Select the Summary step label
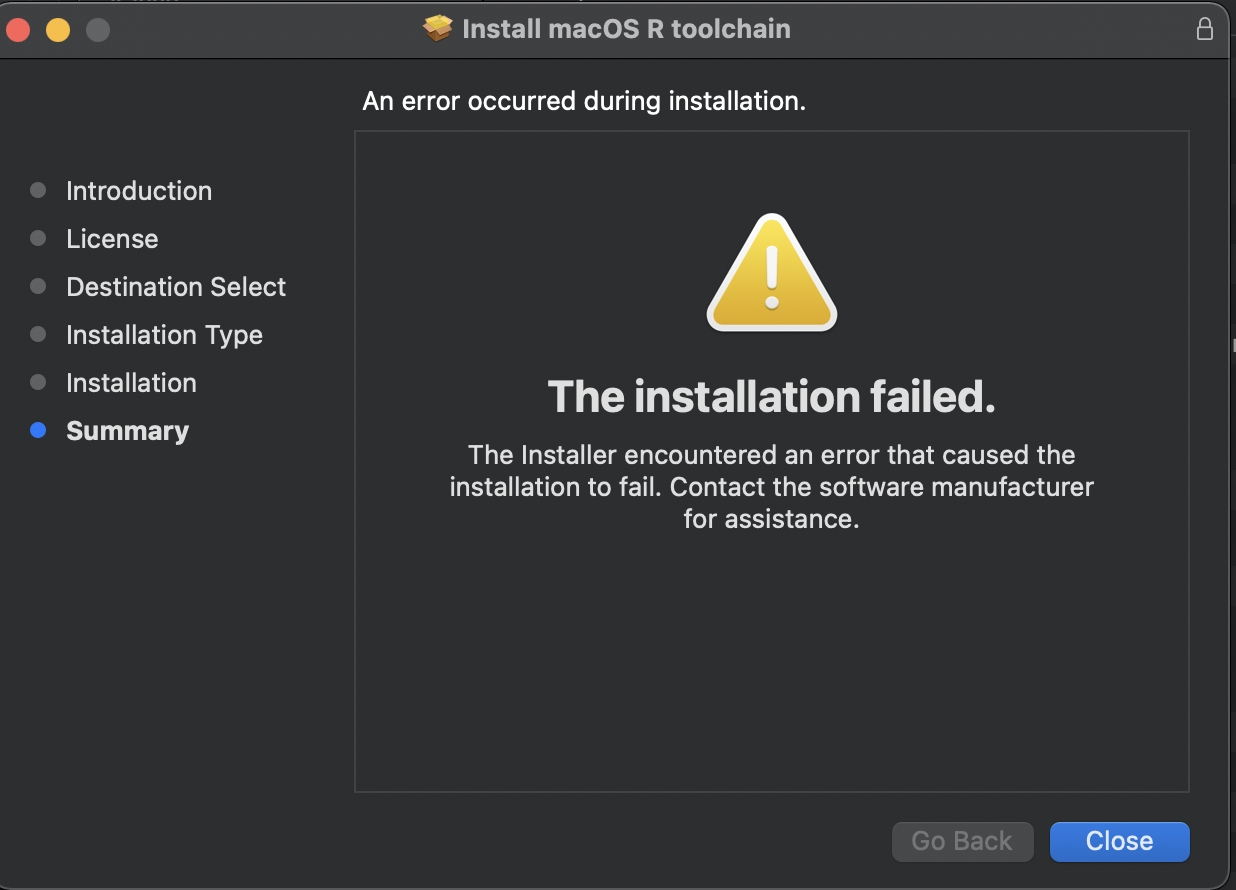The image size is (1236, 890). click(127, 431)
